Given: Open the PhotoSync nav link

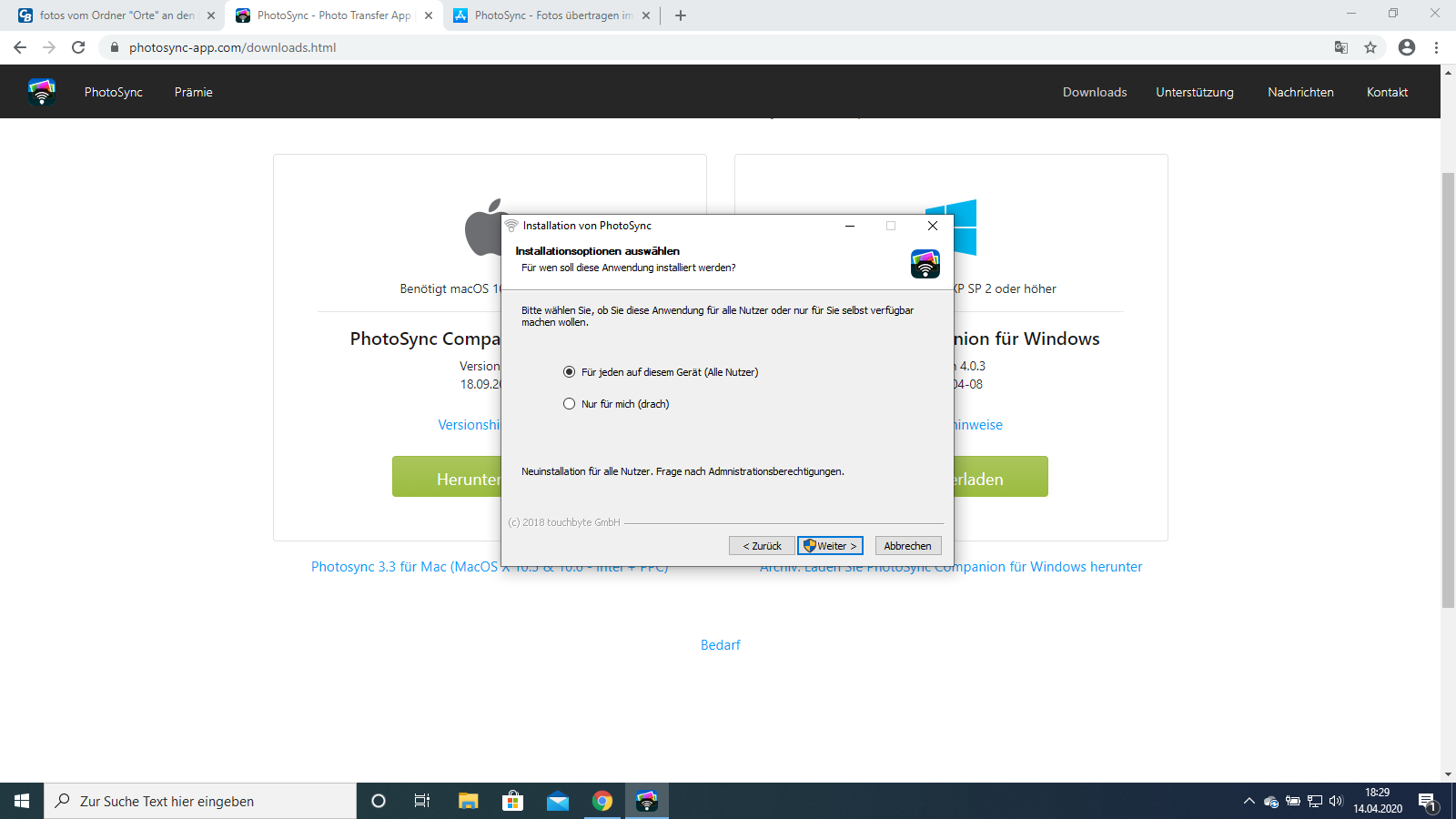Looking at the screenshot, I should (x=114, y=92).
